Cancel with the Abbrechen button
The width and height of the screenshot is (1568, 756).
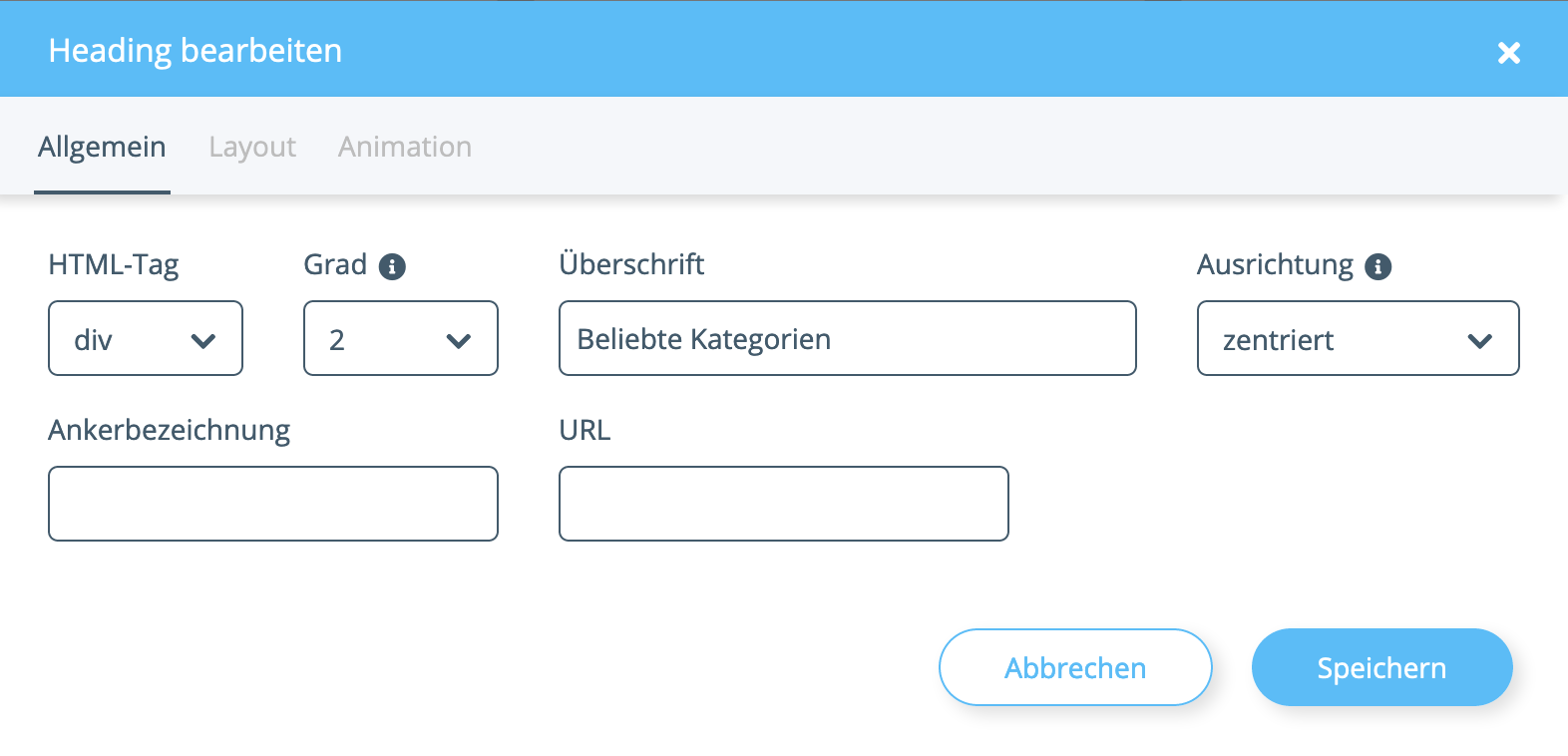[1075, 667]
